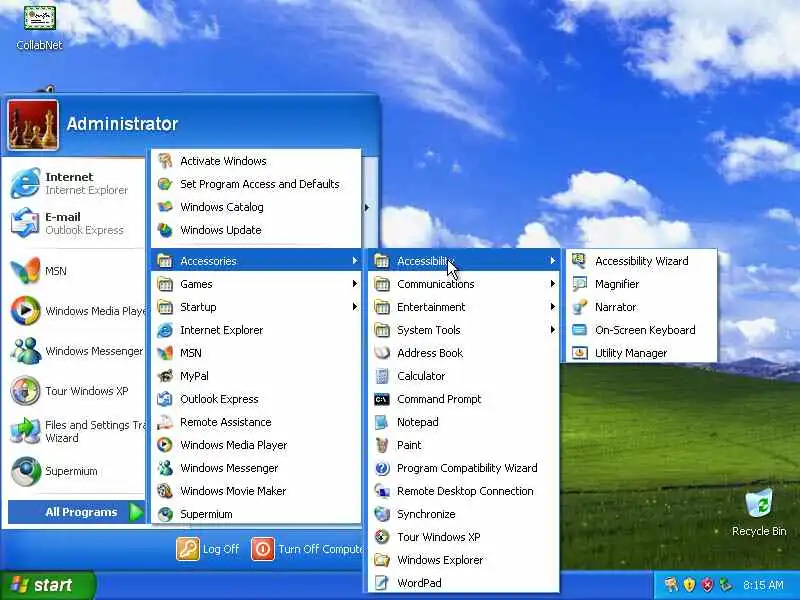Open the Address Book icon
800x600 pixels.
(382, 353)
